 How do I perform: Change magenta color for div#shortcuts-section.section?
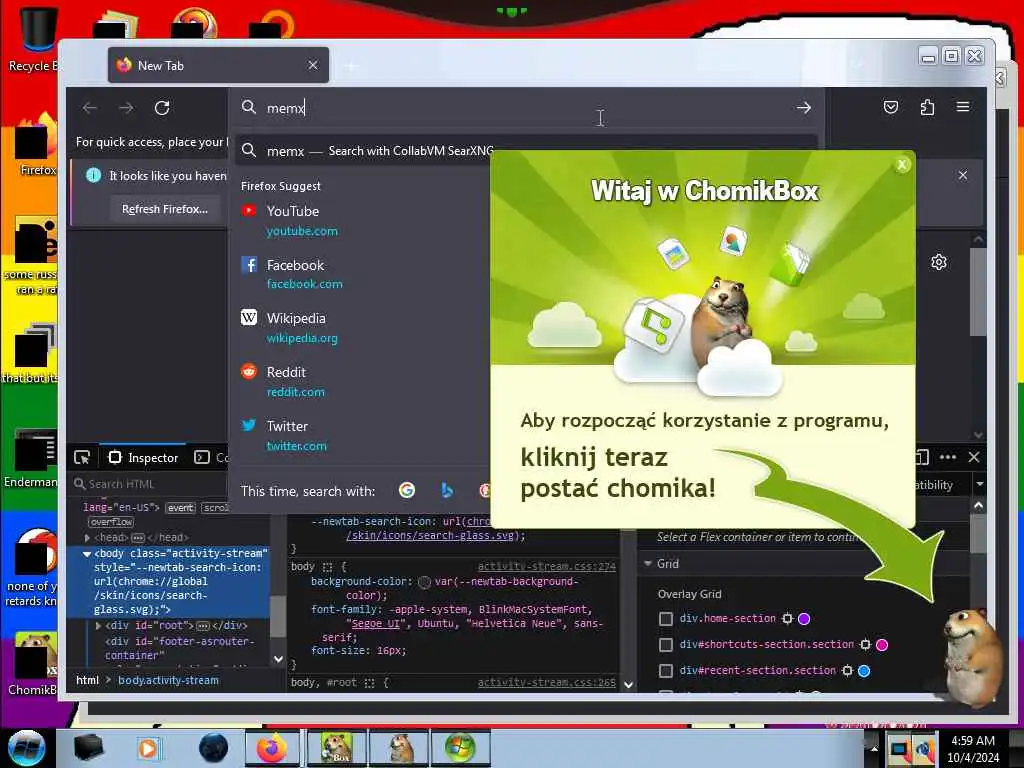click(882, 645)
